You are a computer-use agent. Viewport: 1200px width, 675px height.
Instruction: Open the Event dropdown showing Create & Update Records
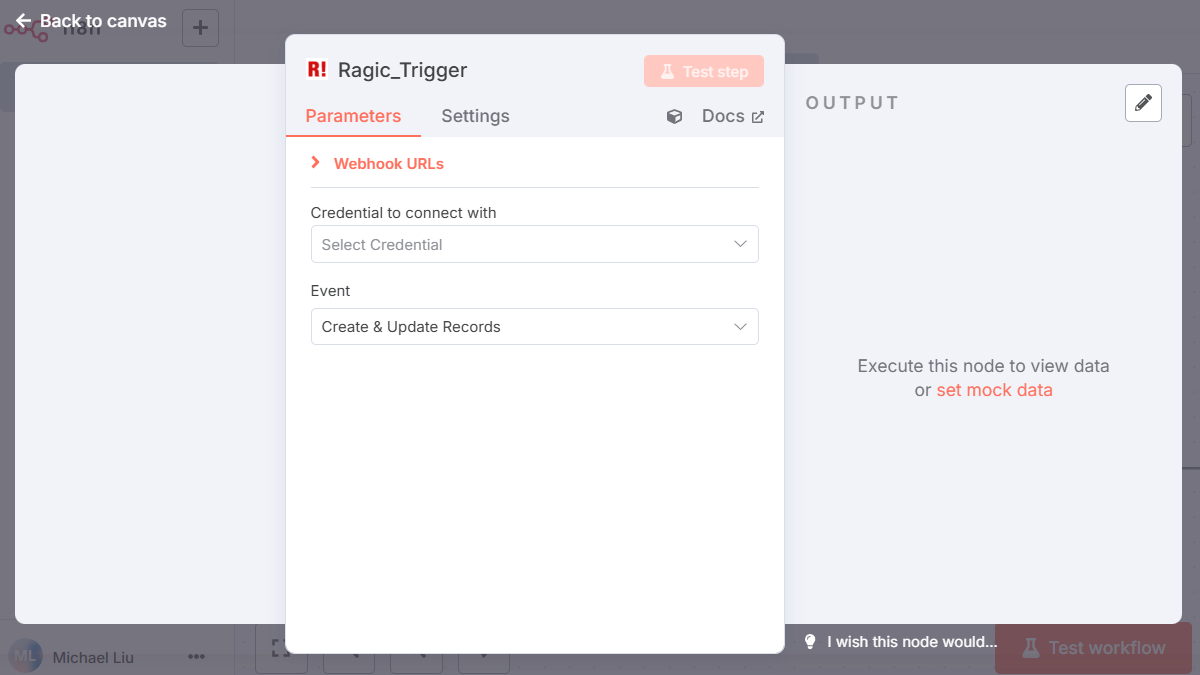click(535, 327)
